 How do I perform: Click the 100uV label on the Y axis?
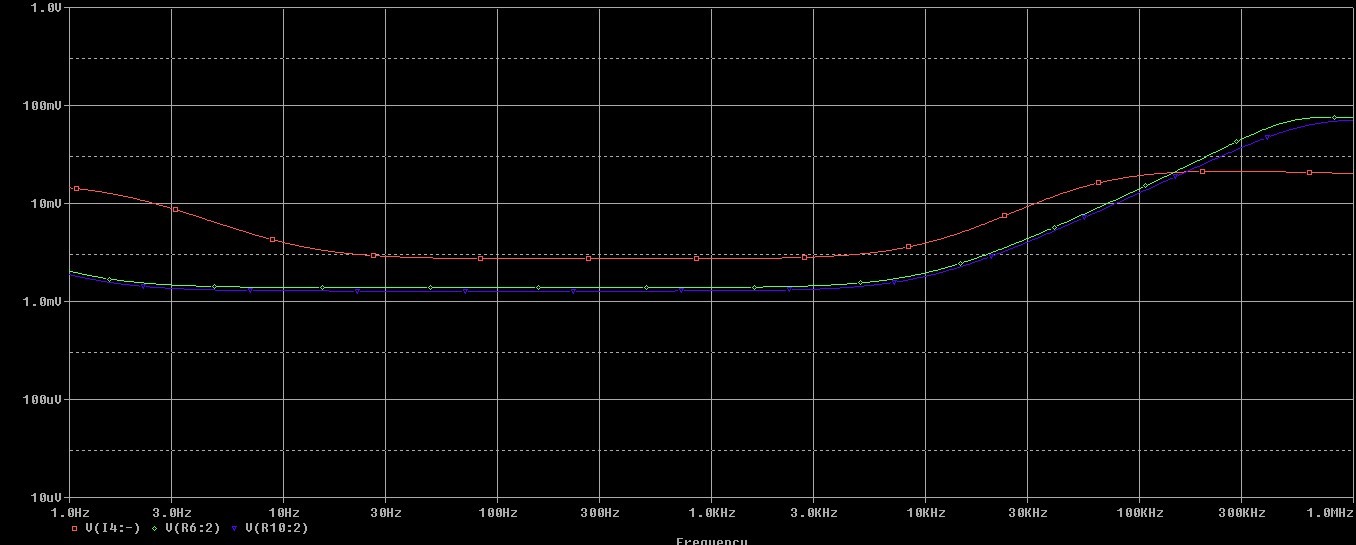click(43, 399)
